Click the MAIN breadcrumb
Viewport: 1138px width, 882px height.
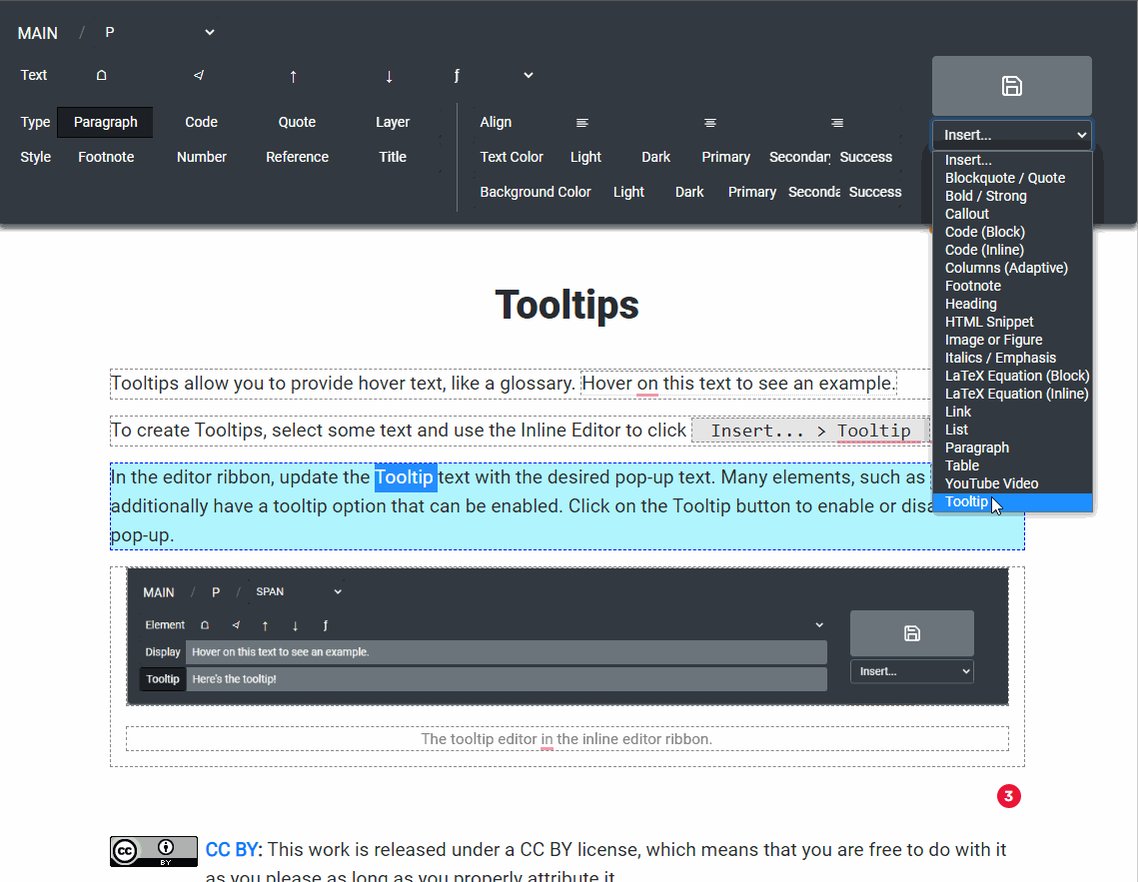point(38,33)
